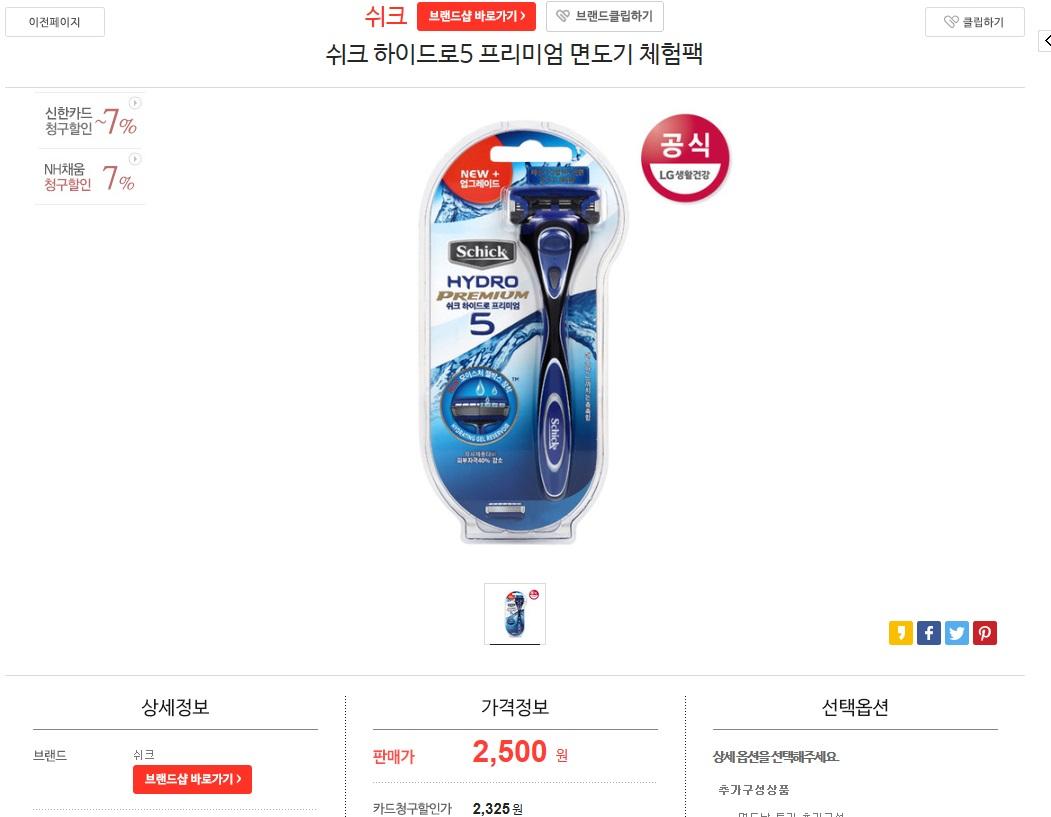This screenshot has width=1051, height=817.
Task: Click heart icon in 클립하기
Action: coord(950,22)
